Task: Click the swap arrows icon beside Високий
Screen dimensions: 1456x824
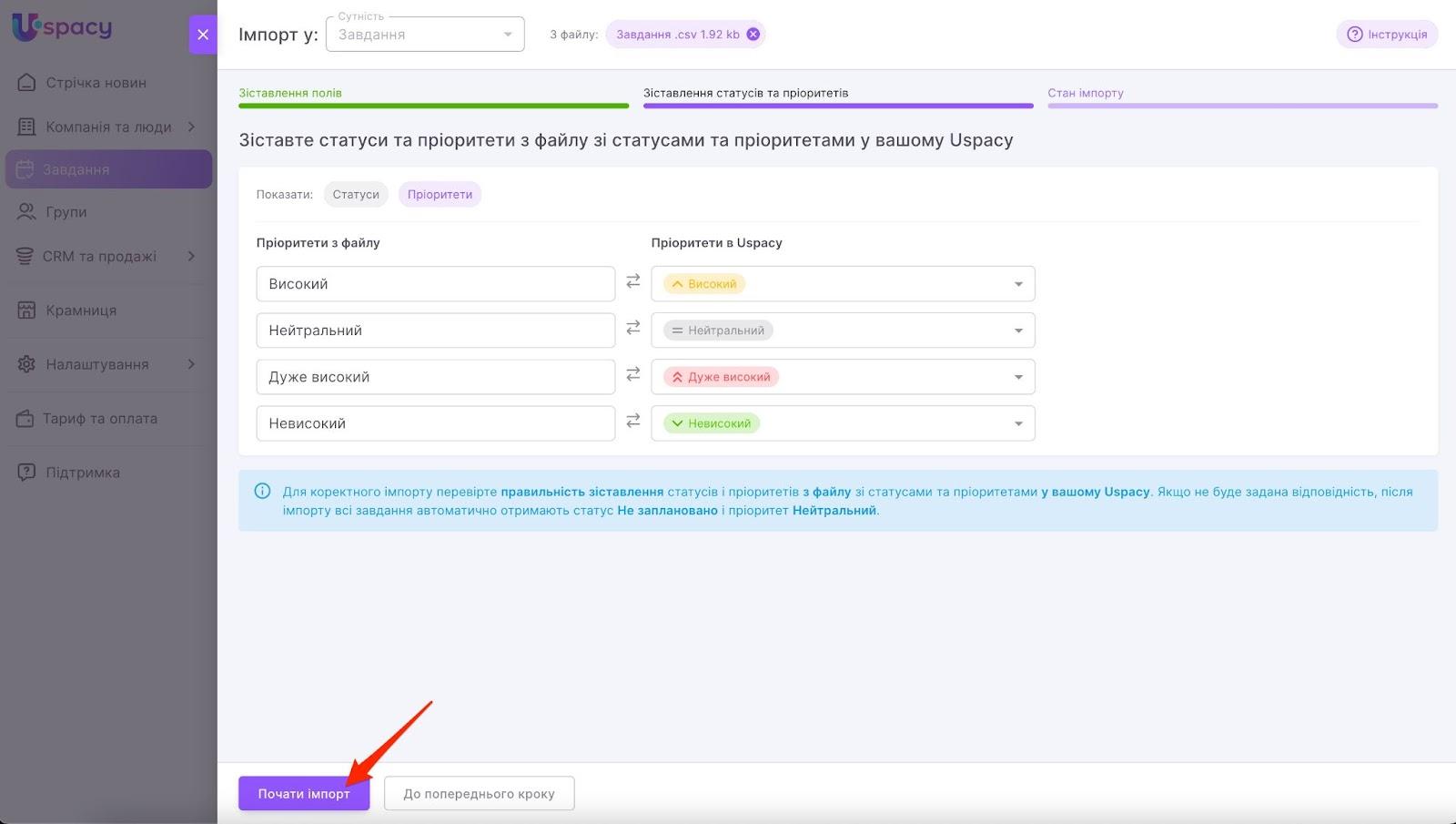Action: (x=633, y=283)
